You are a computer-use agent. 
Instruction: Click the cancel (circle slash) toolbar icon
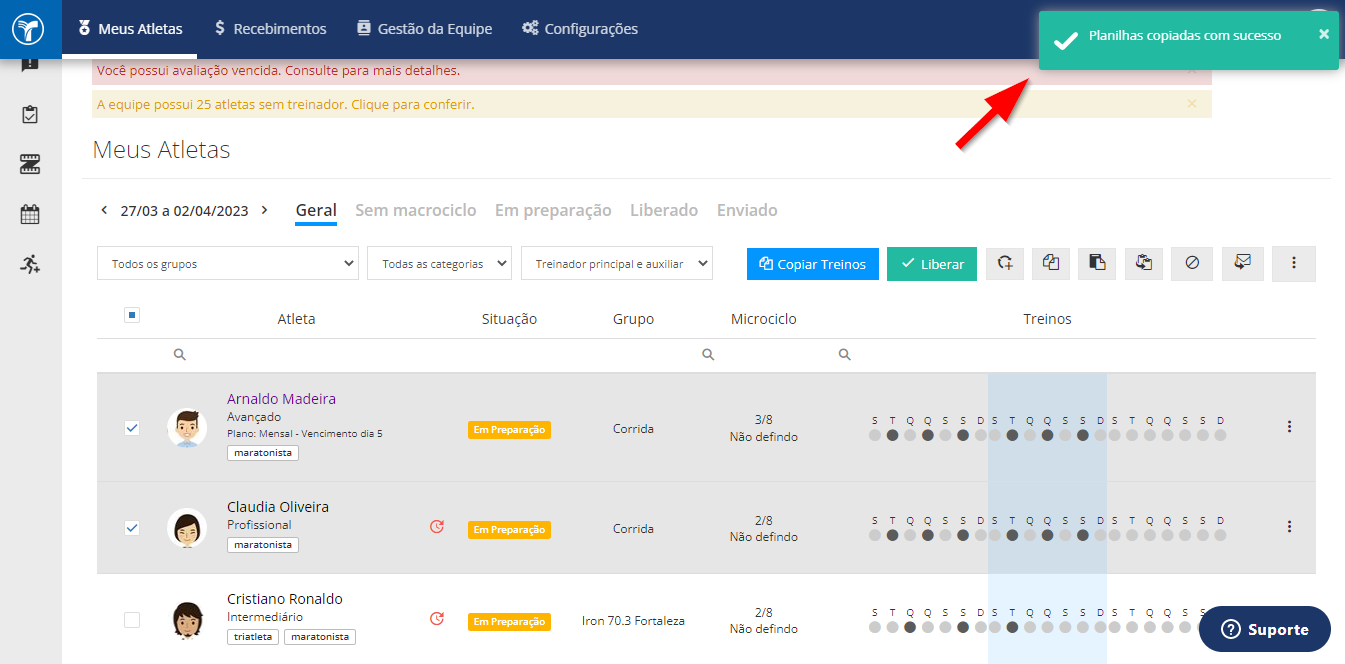[x=1192, y=263]
